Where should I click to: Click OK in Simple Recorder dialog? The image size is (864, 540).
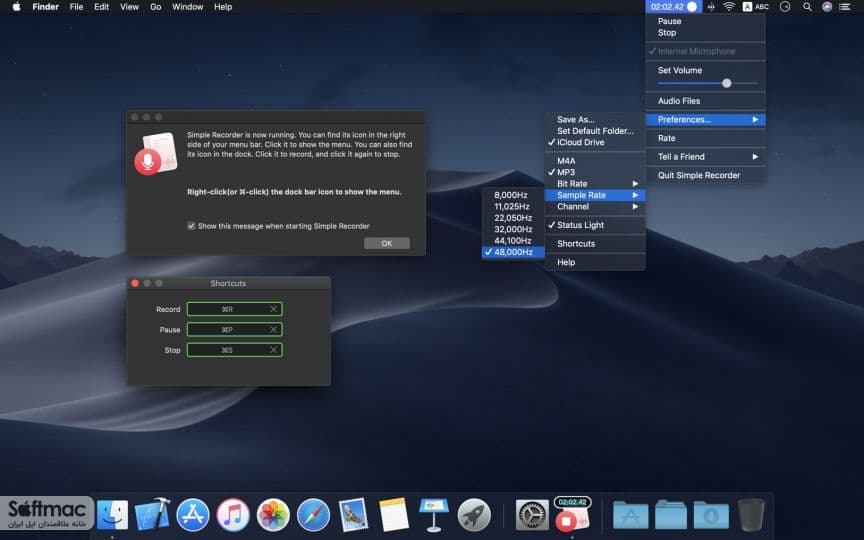[387, 243]
